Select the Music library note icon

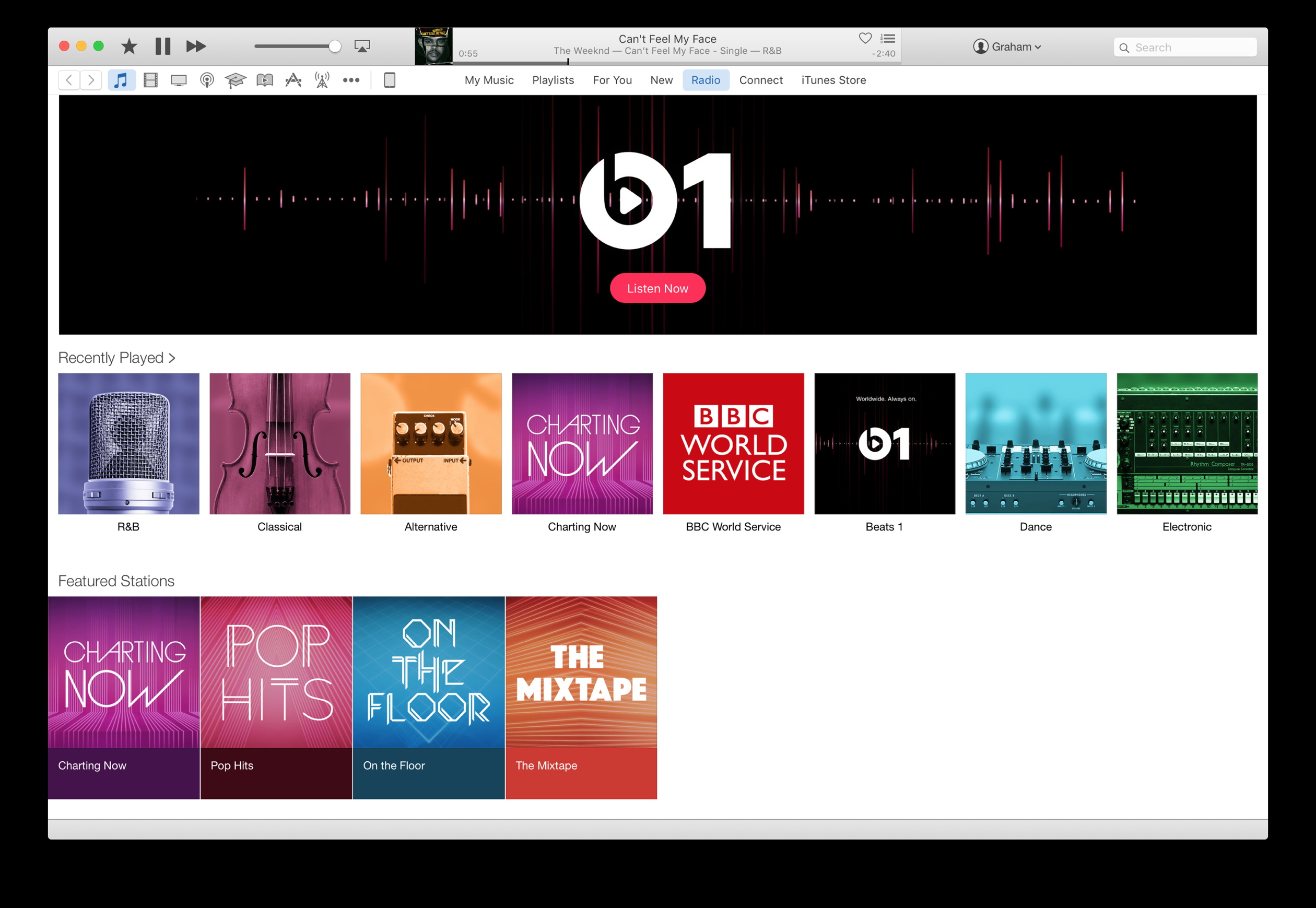121,80
